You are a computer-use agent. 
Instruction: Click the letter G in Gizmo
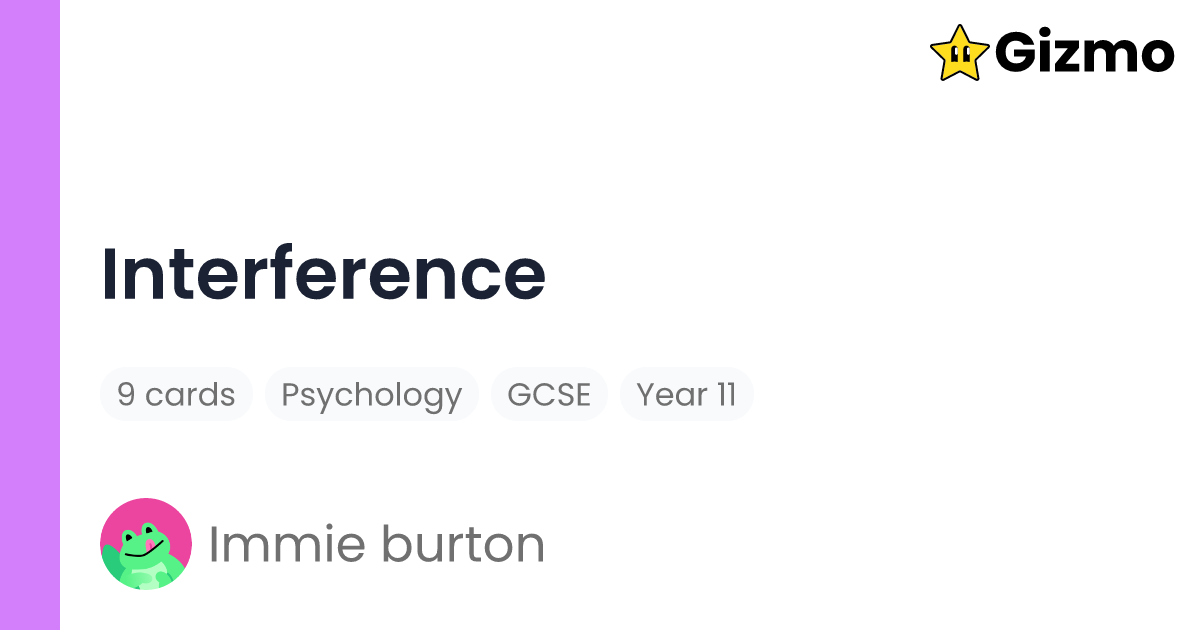(1018, 53)
